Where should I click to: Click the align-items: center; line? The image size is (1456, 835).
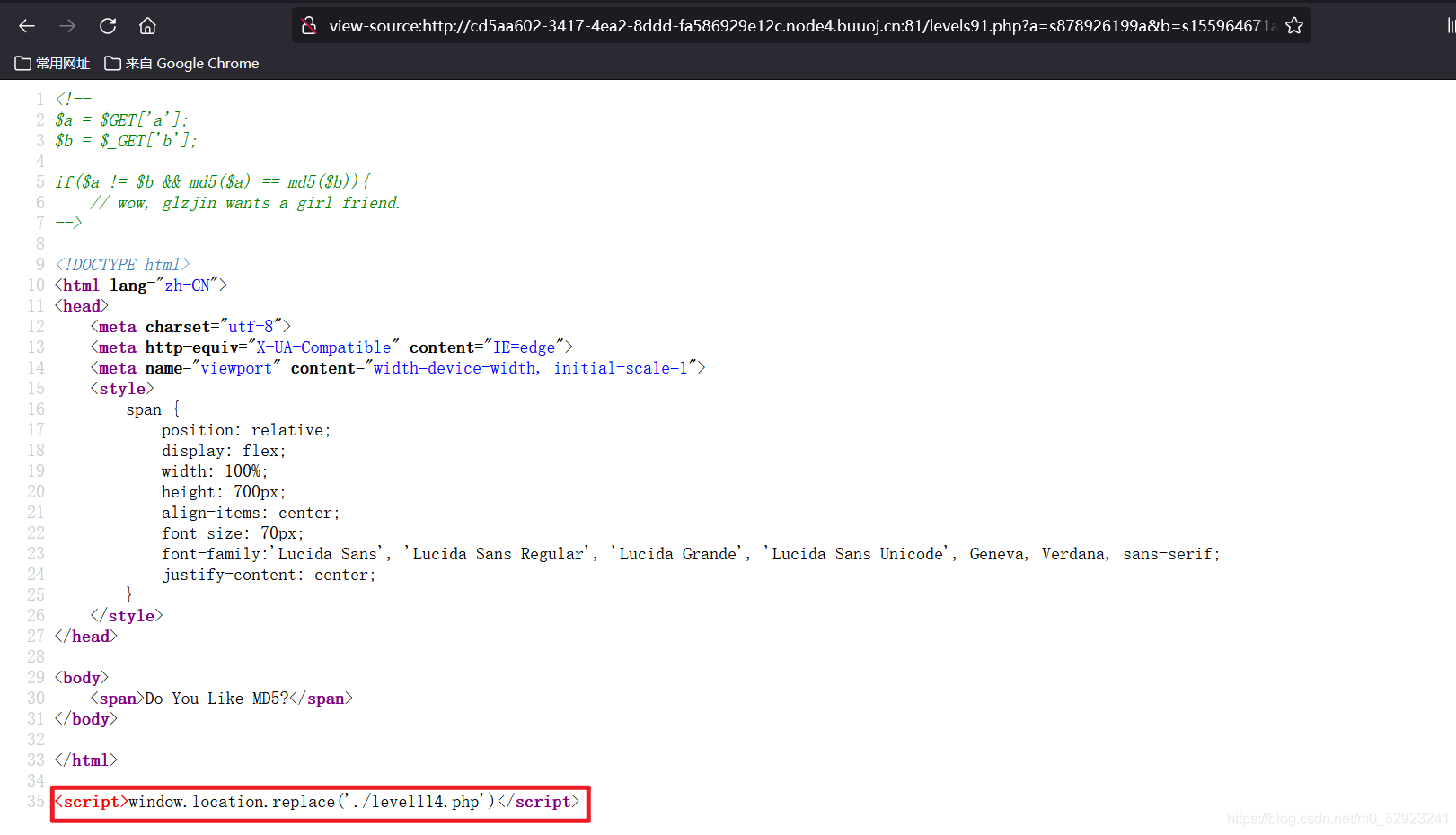pos(251,513)
